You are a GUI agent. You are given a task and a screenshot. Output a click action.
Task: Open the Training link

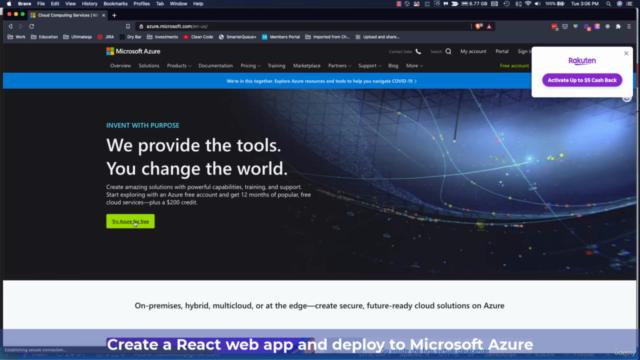pyautogui.click(x=276, y=66)
